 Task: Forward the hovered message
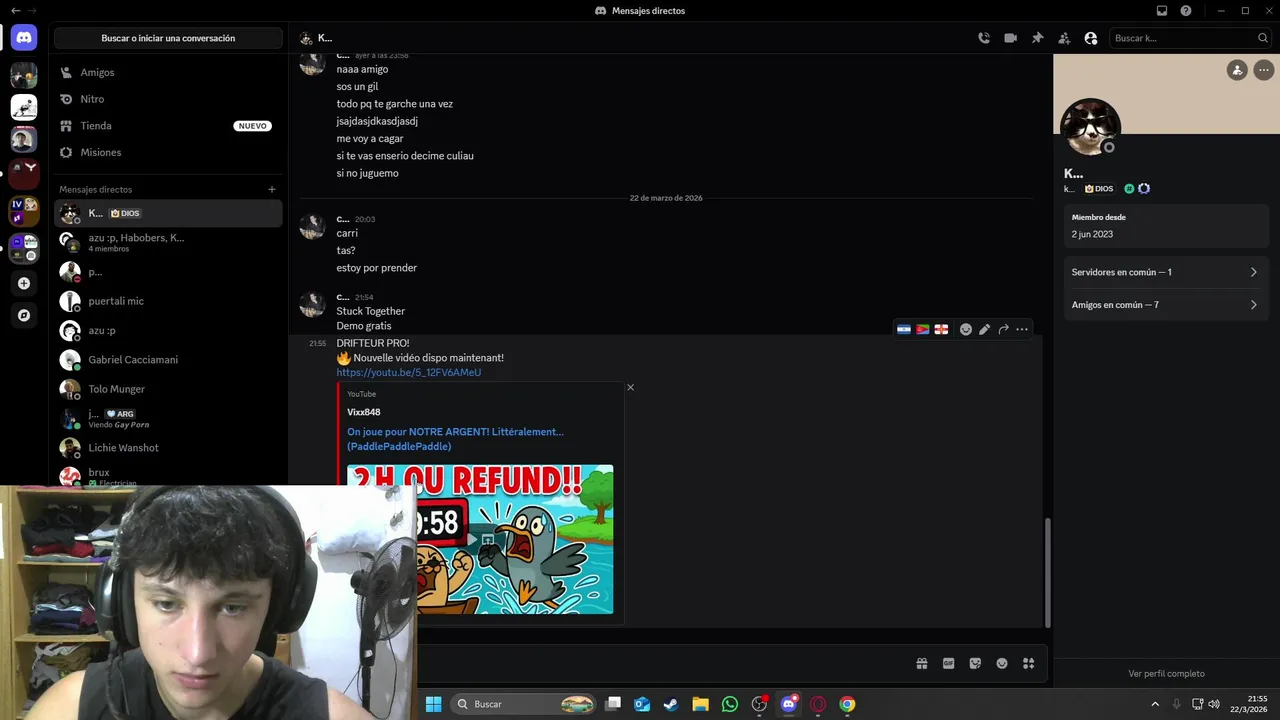pos(1003,329)
